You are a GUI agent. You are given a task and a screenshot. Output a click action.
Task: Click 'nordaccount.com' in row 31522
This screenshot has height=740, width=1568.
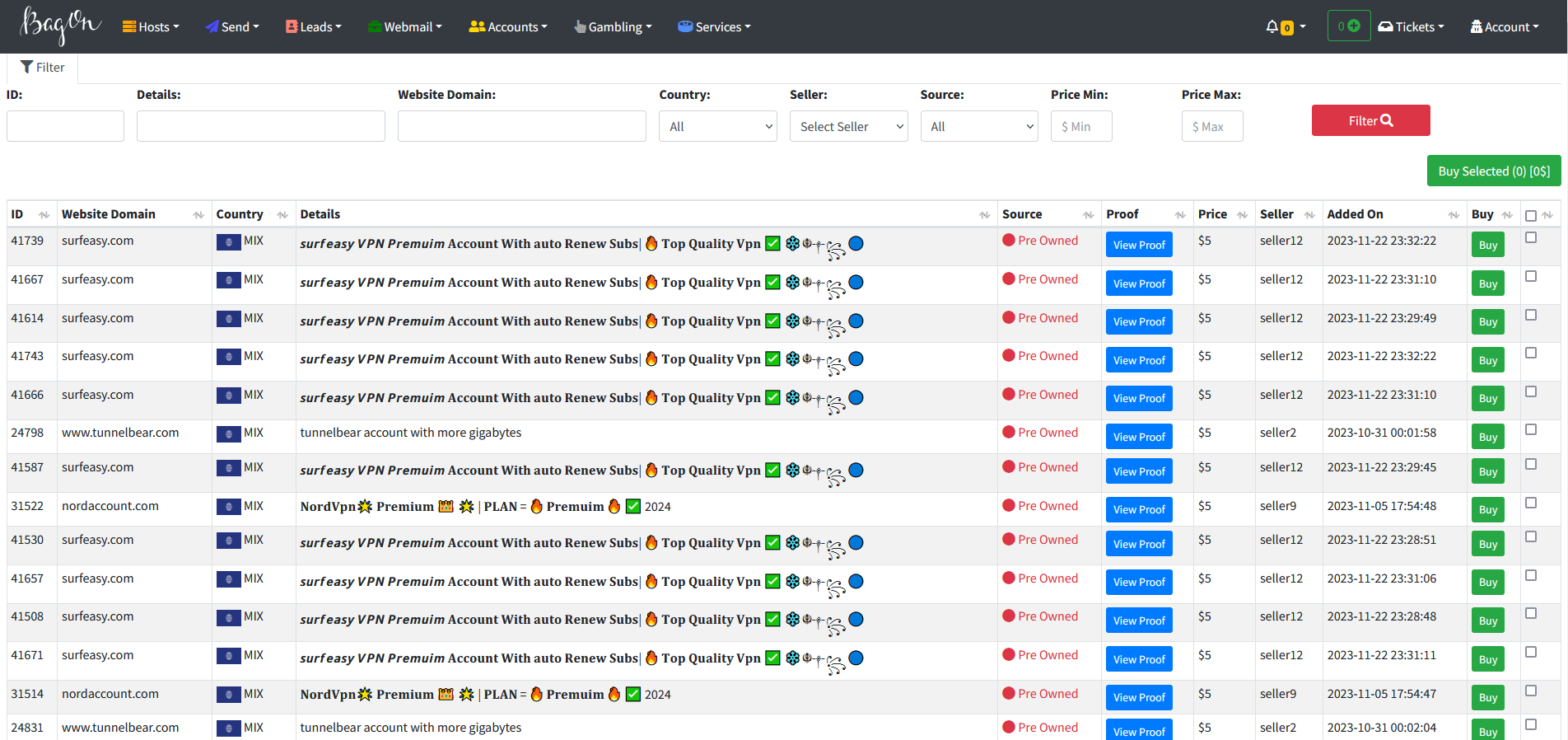point(110,506)
